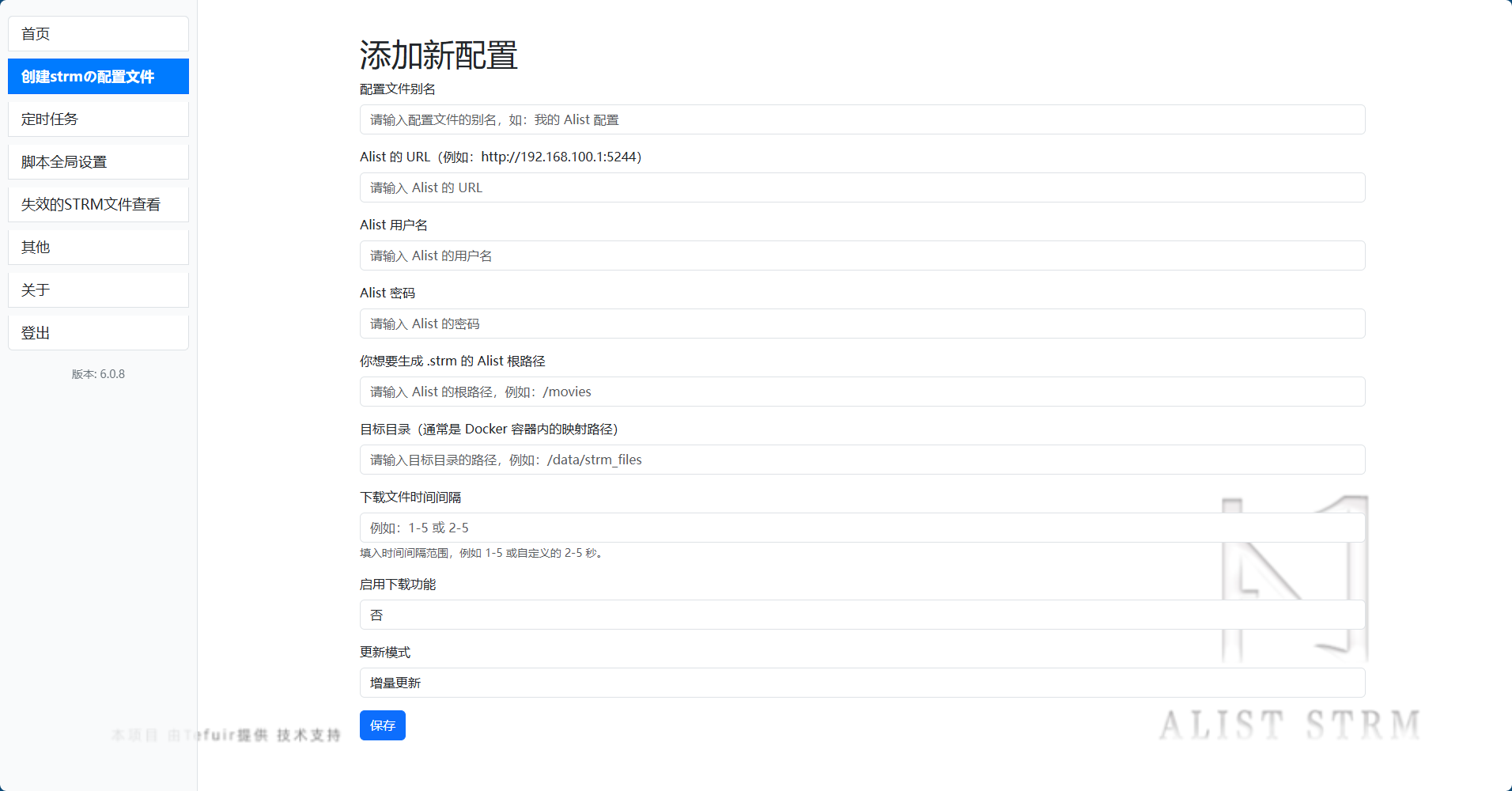The width and height of the screenshot is (1512, 791).
Task: Click the Alist 密码 input field
Action: (x=862, y=324)
